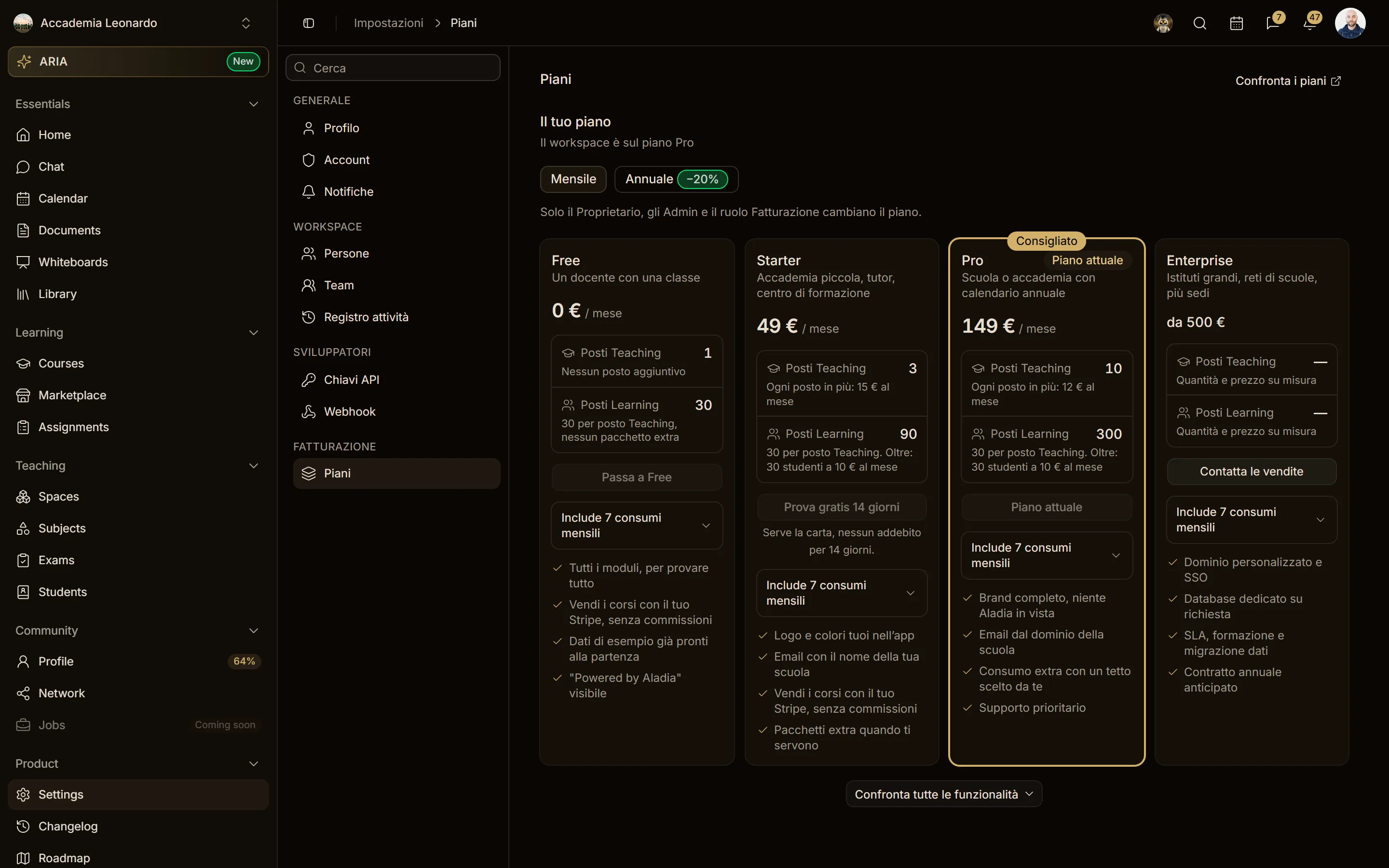Open Notifiche settings item

[x=396, y=192]
